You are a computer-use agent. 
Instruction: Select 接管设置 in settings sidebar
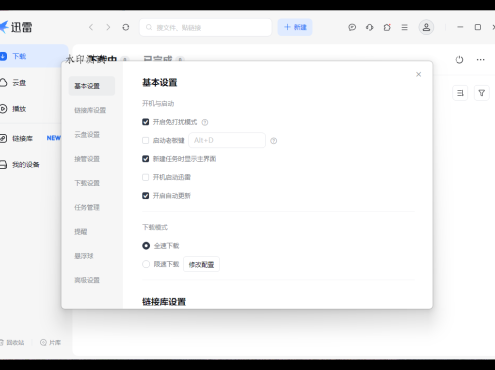87,159
